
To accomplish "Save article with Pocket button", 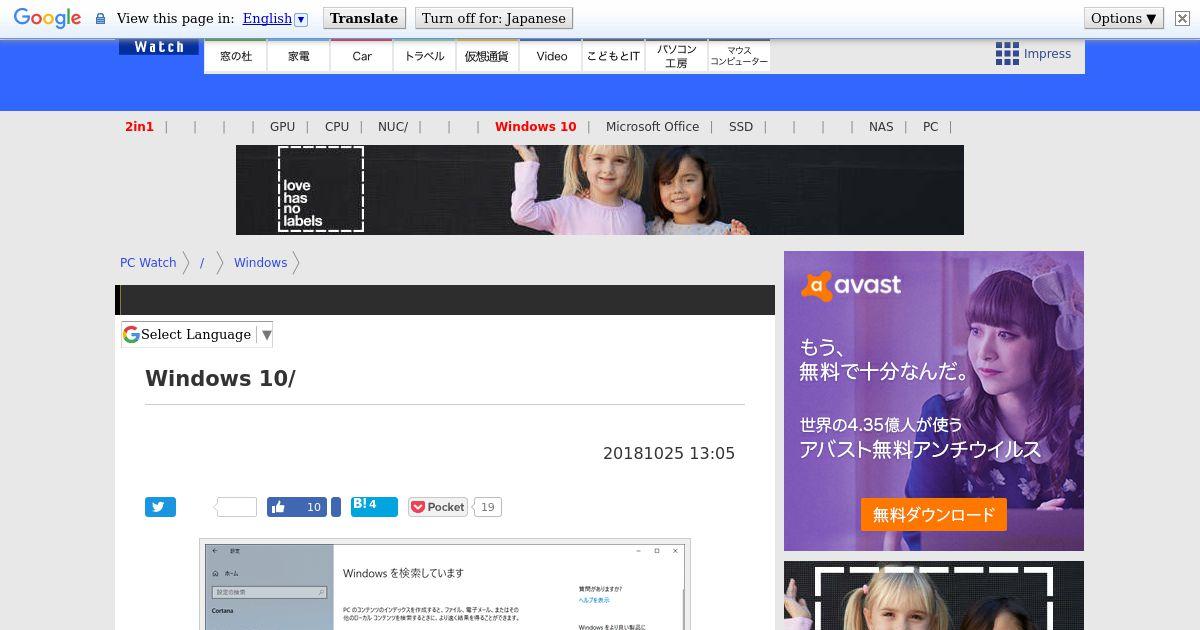I will pyautogui.click(x=438, y=507).
